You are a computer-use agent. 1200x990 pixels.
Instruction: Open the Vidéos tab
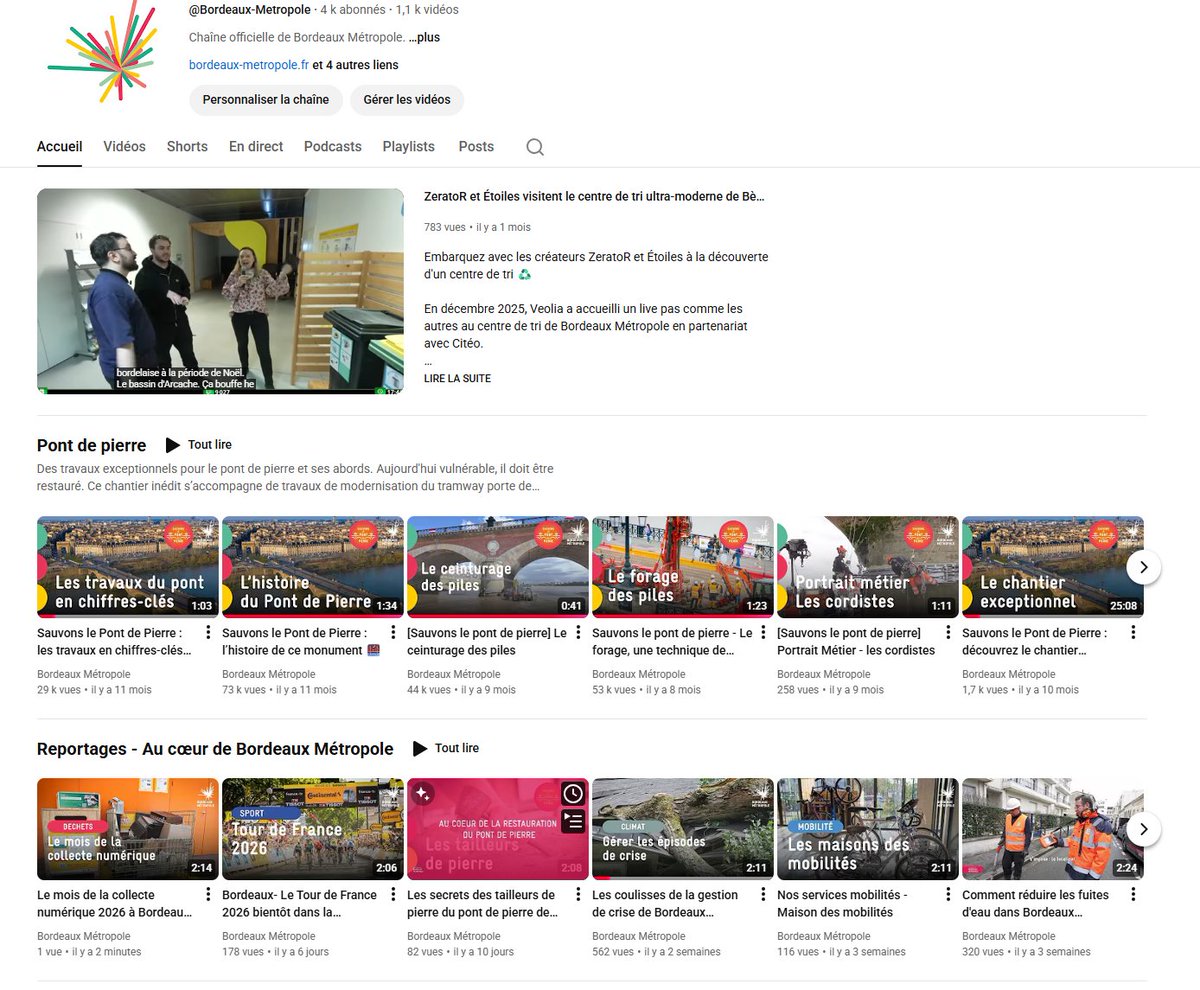(x=124, y=146)
